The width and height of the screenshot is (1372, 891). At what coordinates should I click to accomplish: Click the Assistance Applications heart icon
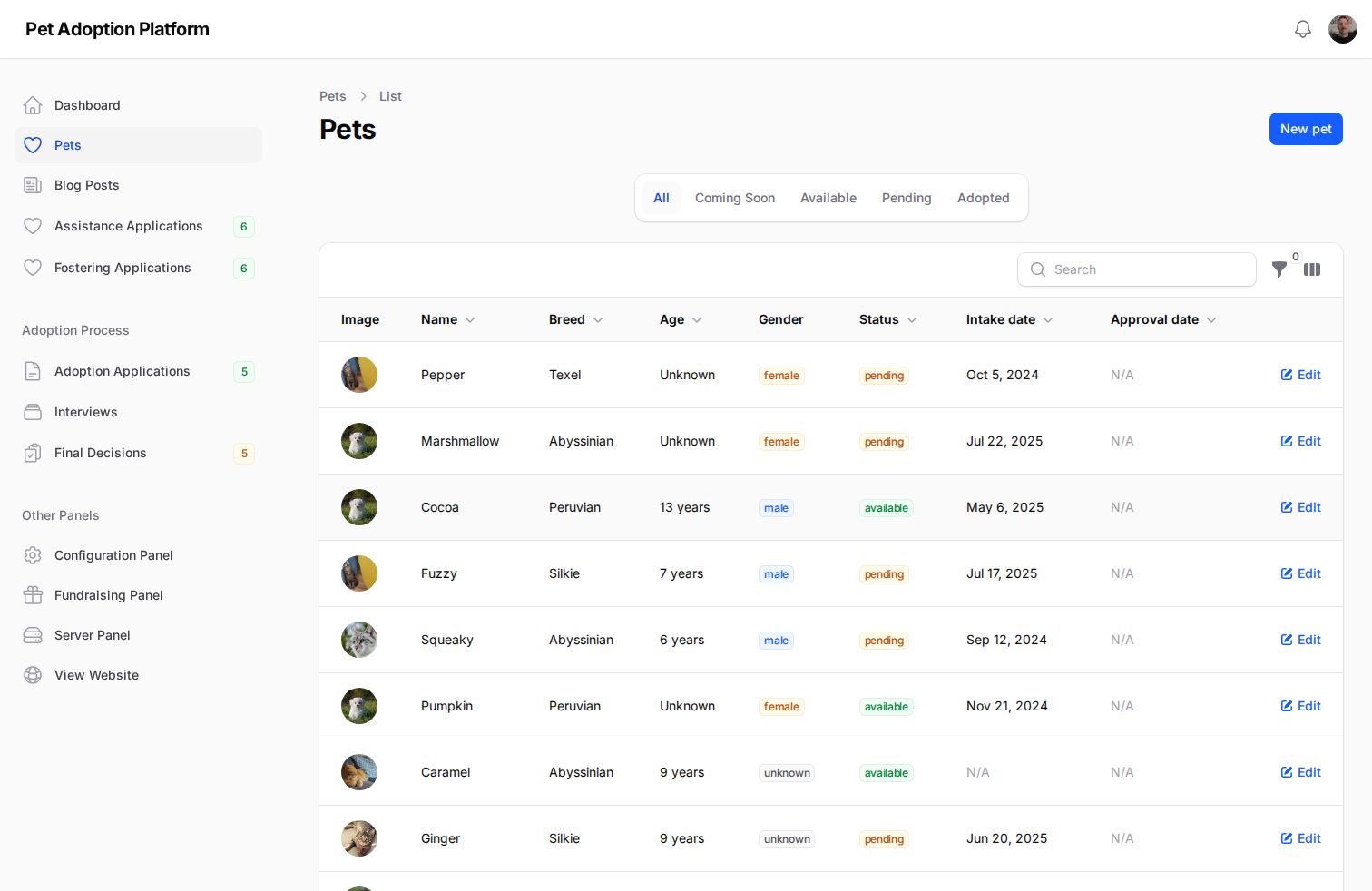coord(33,226)
